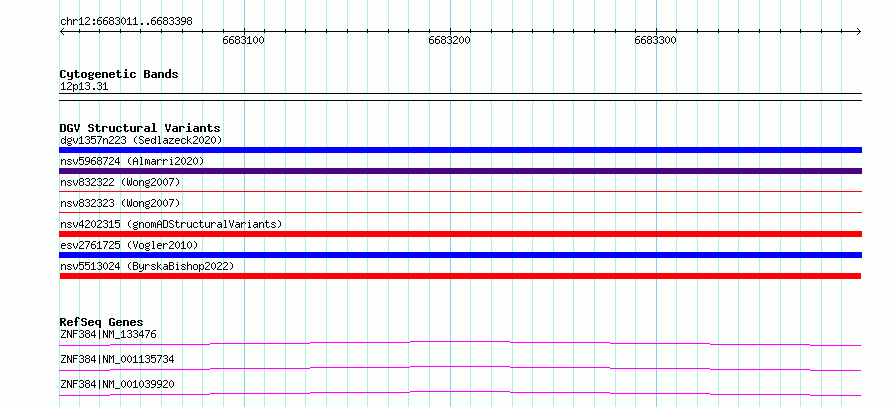Viewport: 890px width, 407px height.
Task: Click the right arrowhead of the ruler
Action: click(x=859, y=31)
